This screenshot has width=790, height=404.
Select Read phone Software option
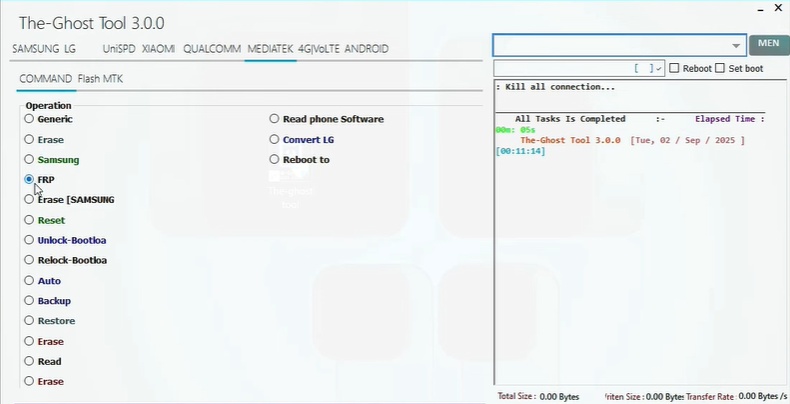click(274, 119)
